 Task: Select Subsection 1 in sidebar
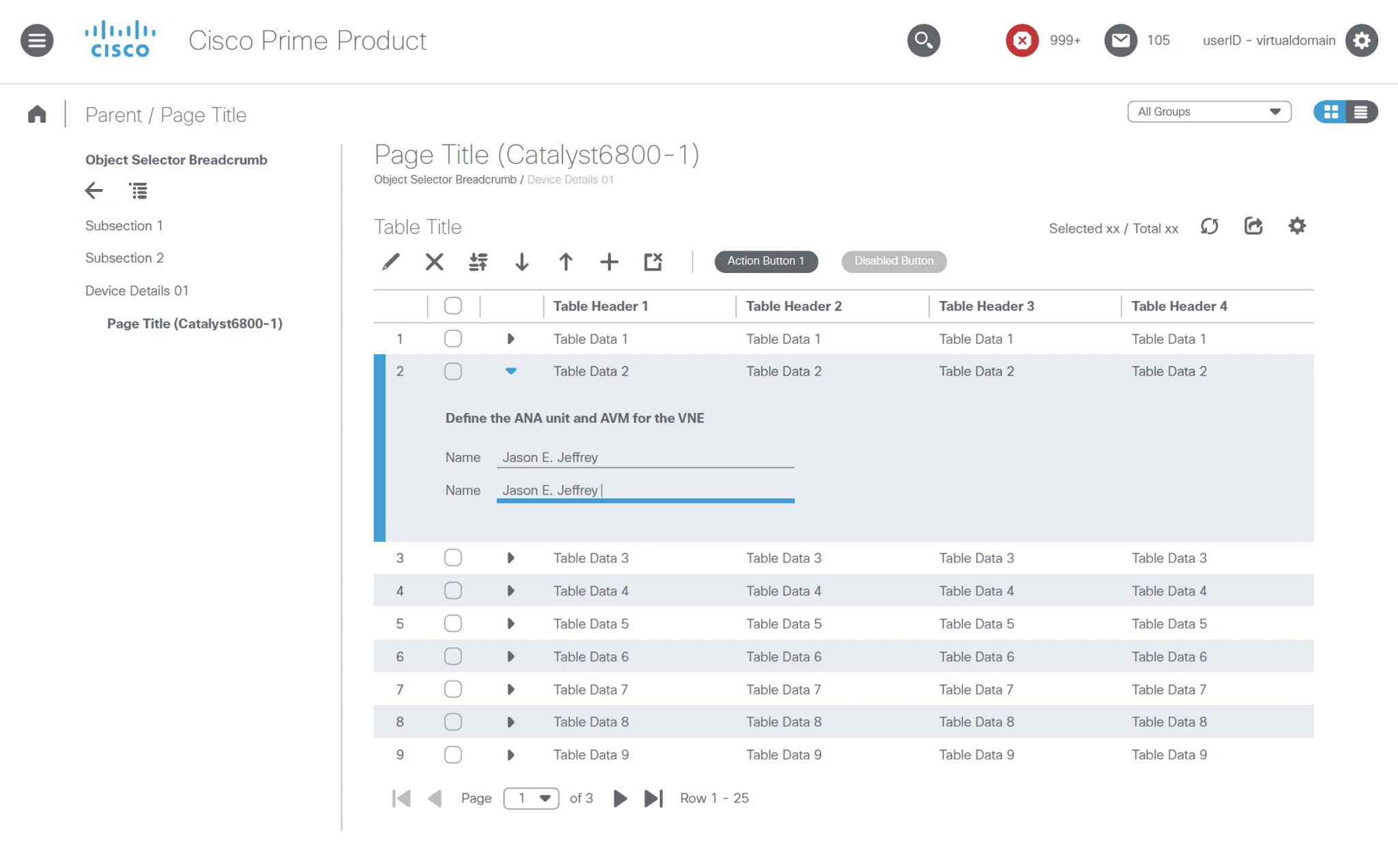pos(124,225)
